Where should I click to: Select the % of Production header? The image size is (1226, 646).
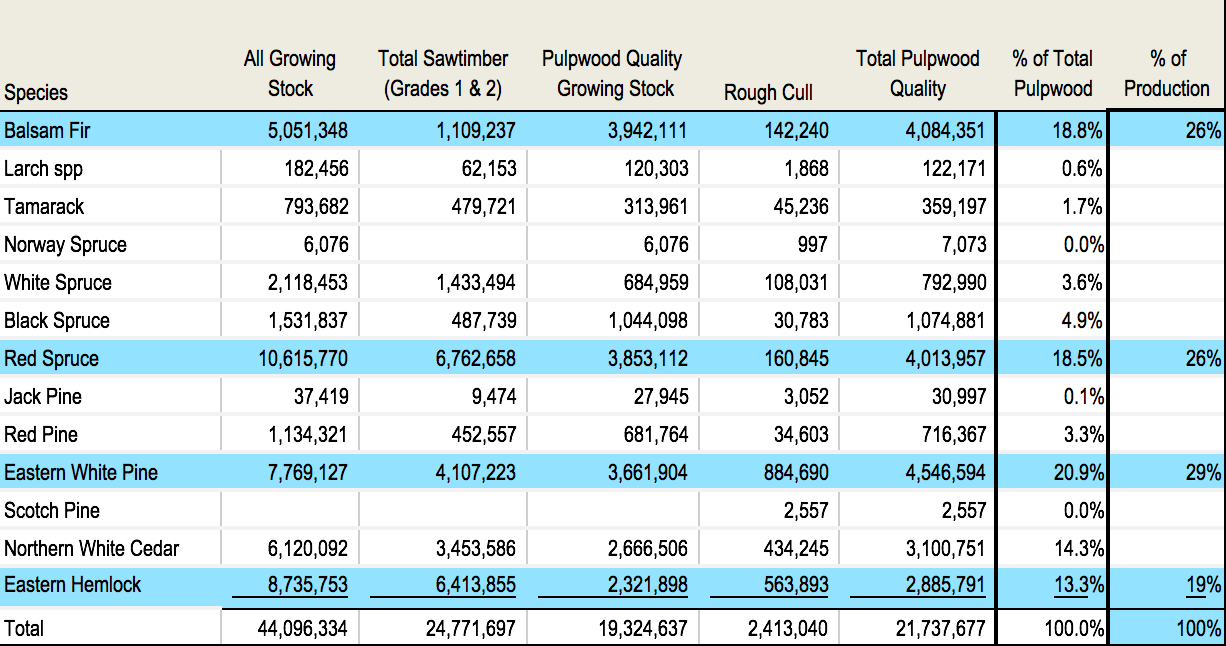coord(1167,74)
